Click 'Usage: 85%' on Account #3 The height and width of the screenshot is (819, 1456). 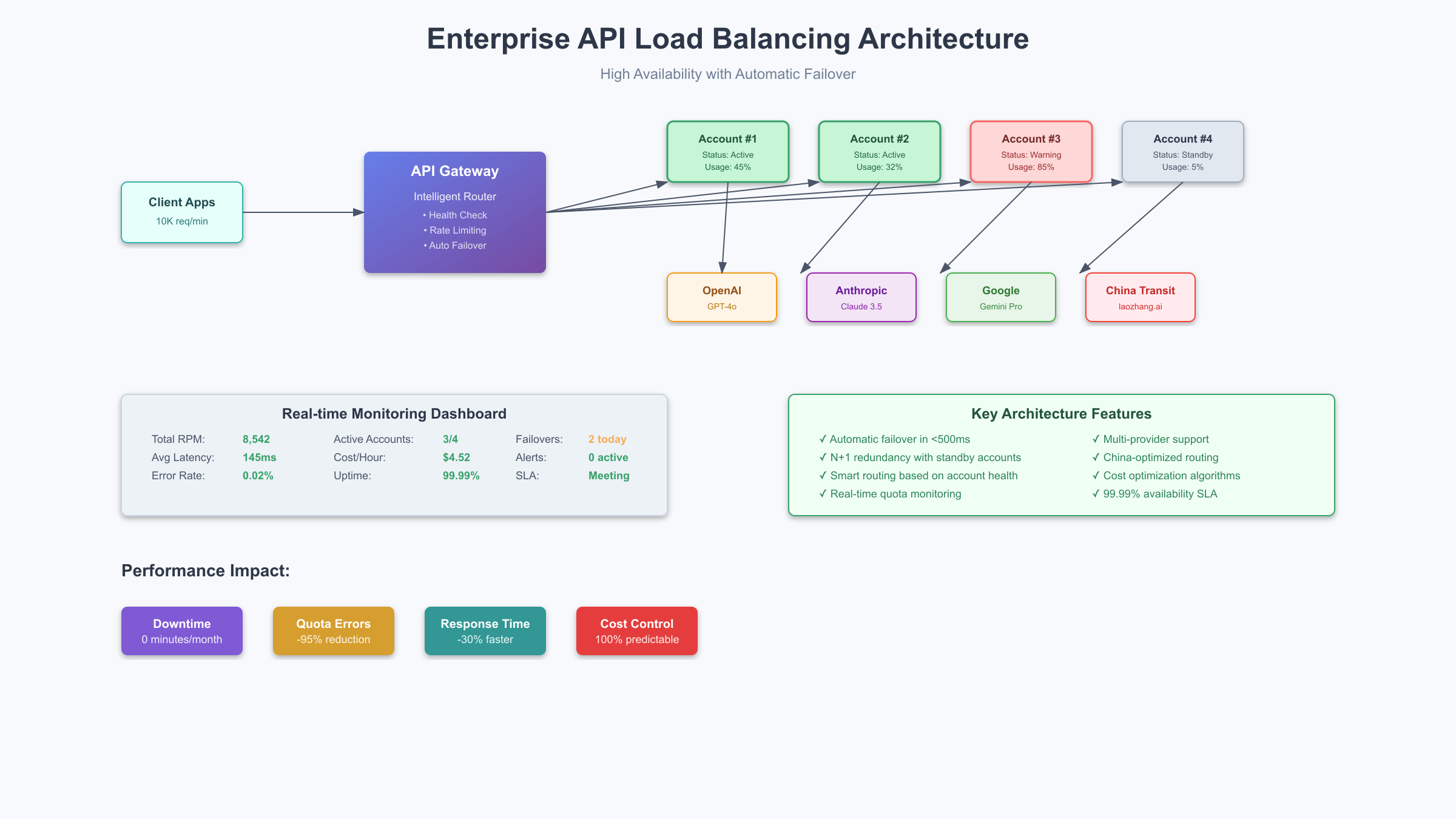coord(1031,167)
